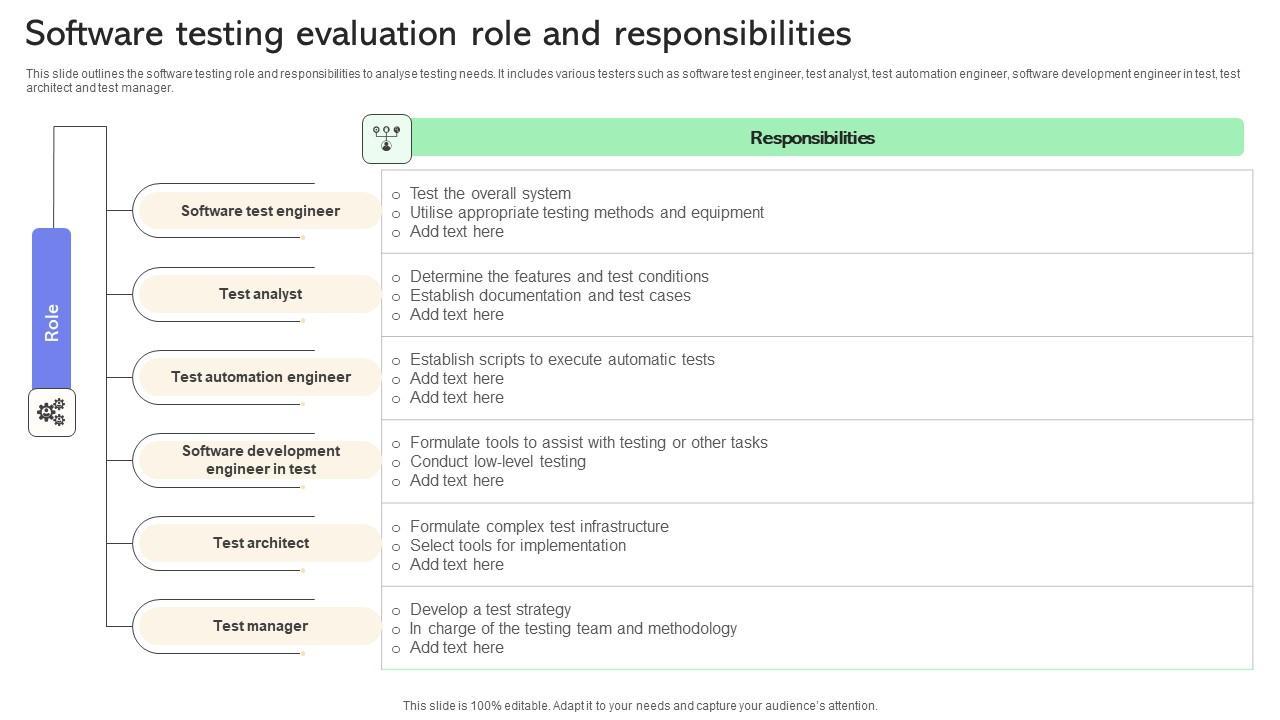Screen dimensions: 1280x720
Task: Click the gears icon below Role bar
Action: [x=52, y=412]
